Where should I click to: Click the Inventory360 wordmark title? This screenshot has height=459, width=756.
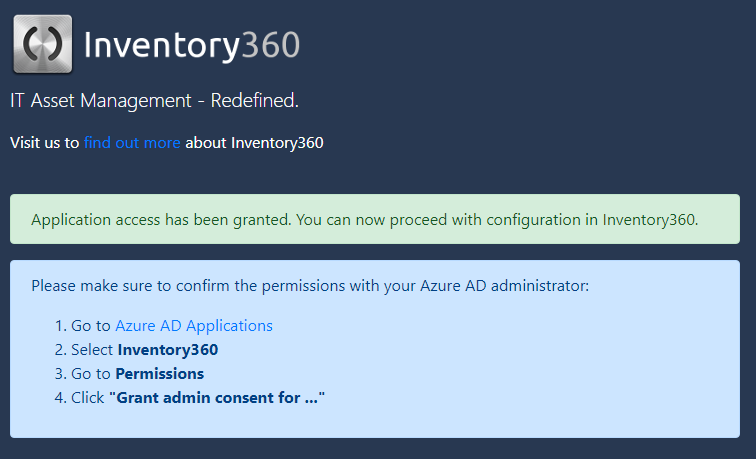(190, 46)
